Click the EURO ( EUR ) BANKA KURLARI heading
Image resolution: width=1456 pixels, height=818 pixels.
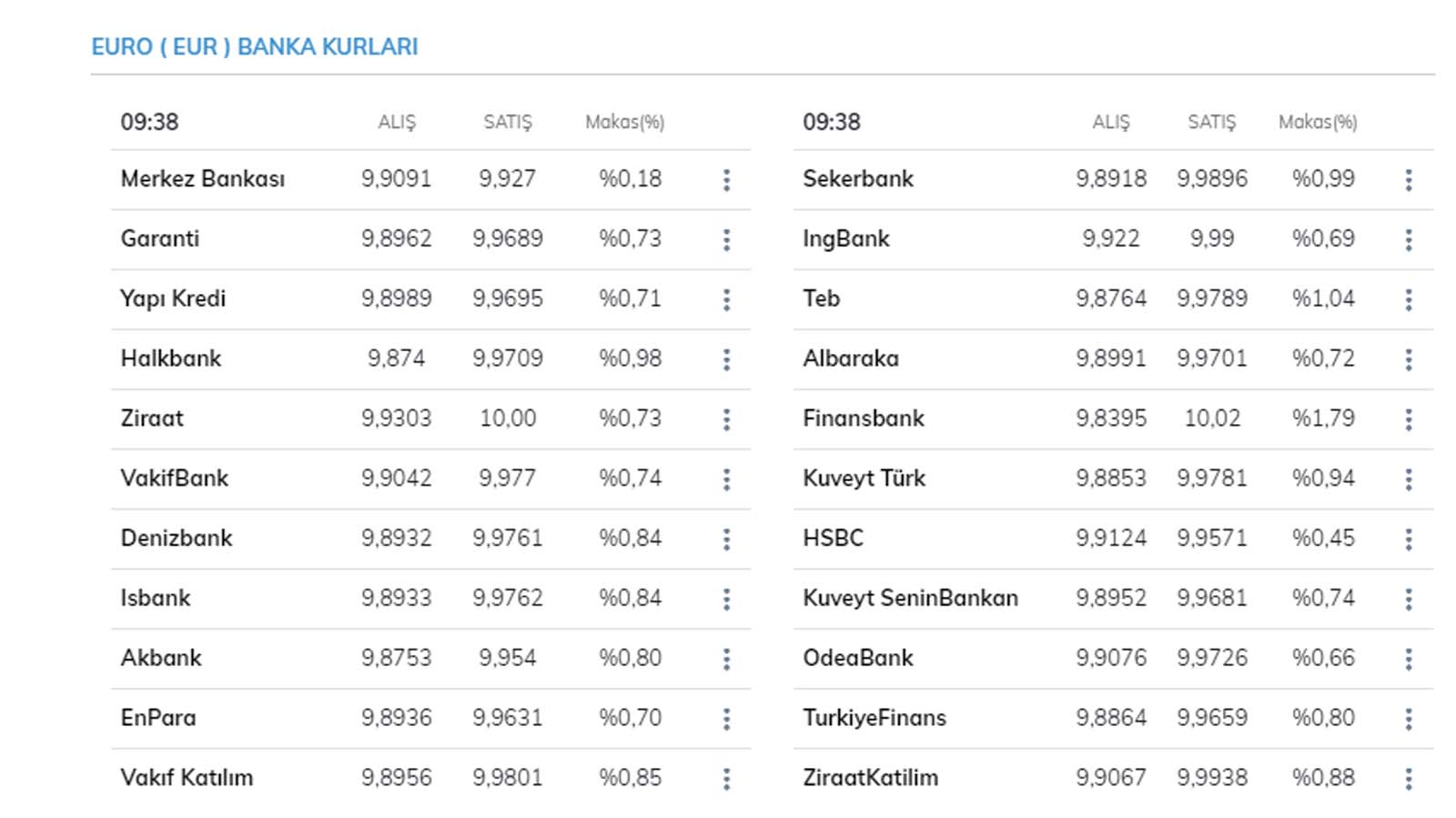click(x=254, y=46)
